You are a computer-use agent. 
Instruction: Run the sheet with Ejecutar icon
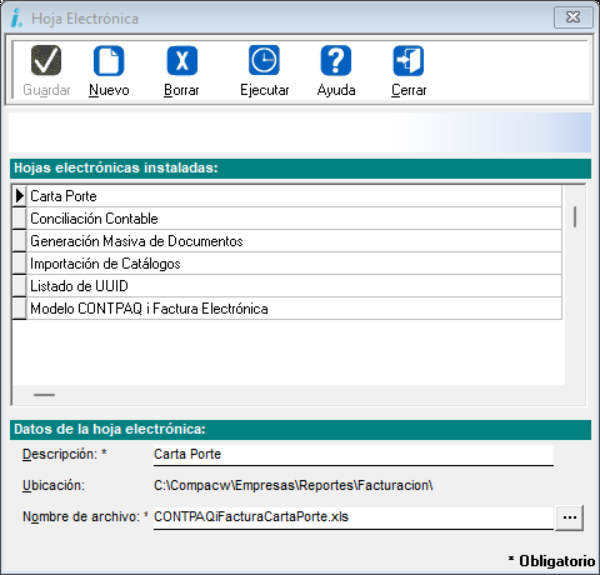point(264,62)
